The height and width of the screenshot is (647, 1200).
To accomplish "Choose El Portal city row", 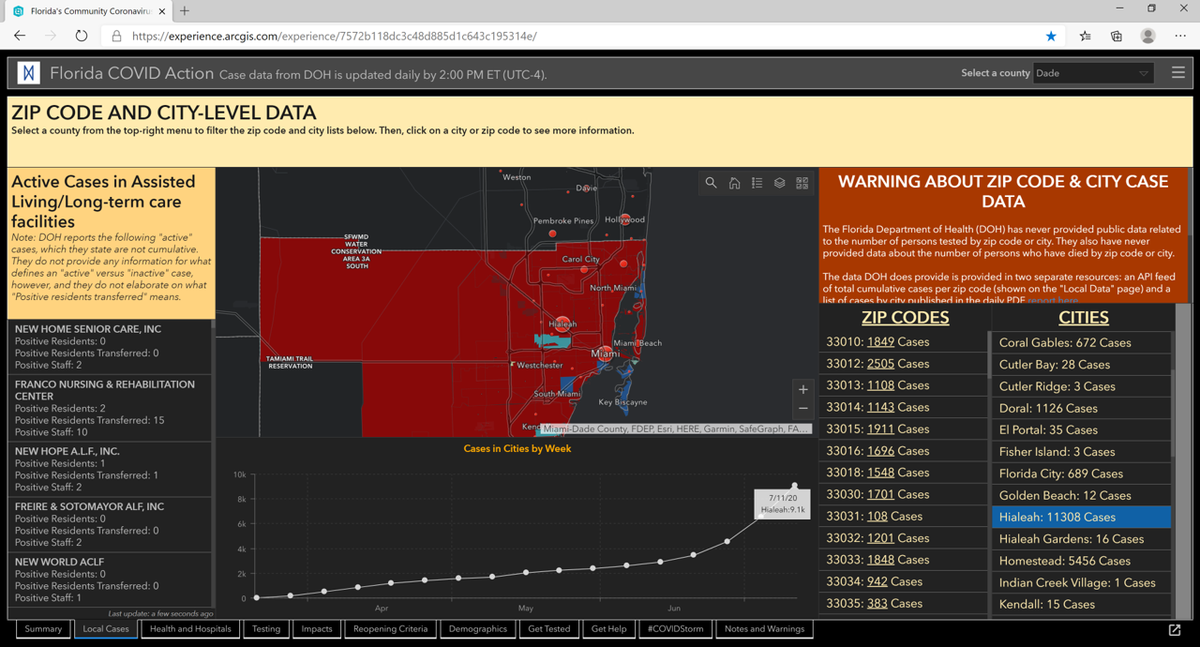I will tap(1083, 430).
